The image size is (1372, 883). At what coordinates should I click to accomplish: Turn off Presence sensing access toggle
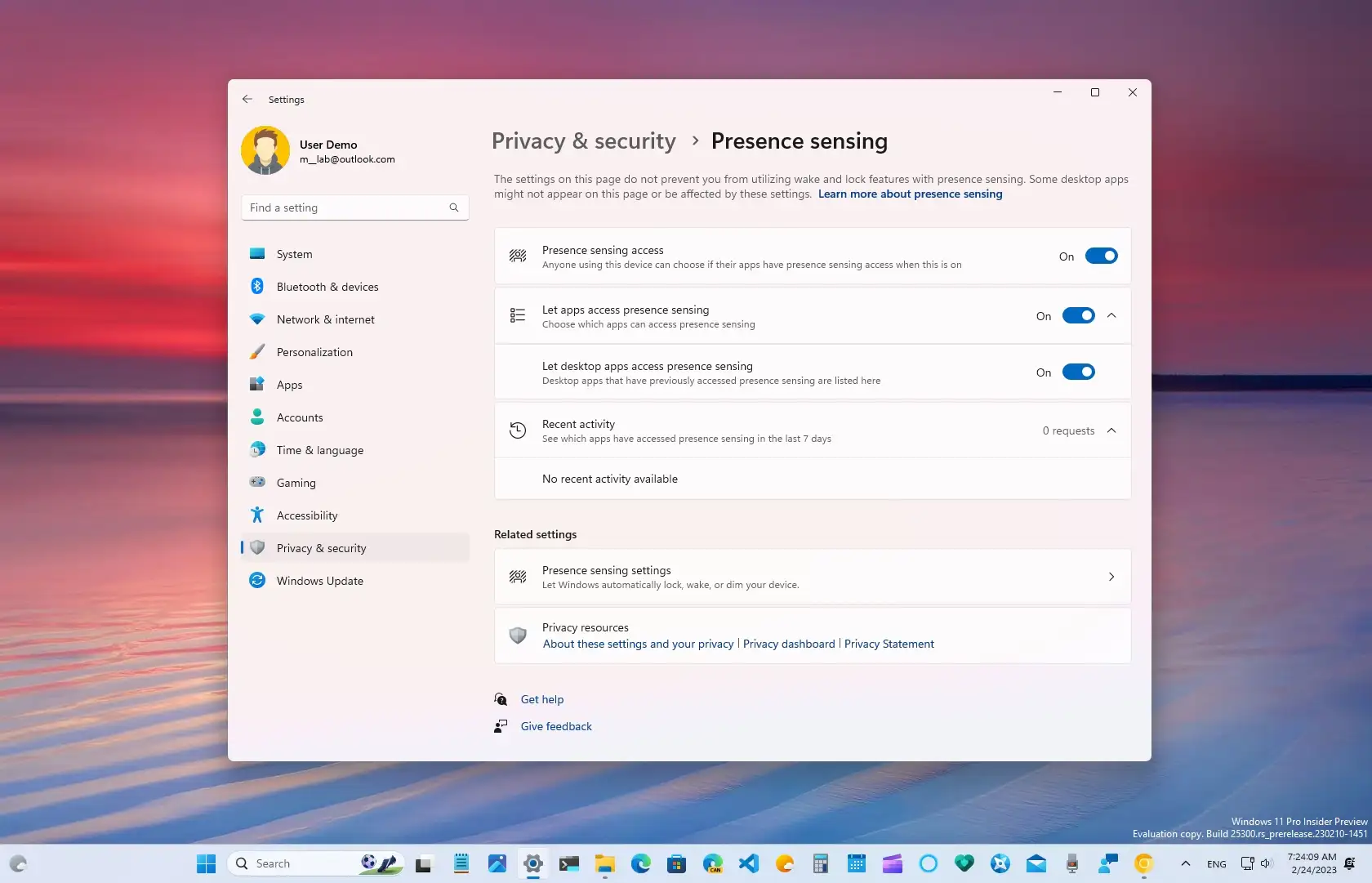click(1101, 256)
